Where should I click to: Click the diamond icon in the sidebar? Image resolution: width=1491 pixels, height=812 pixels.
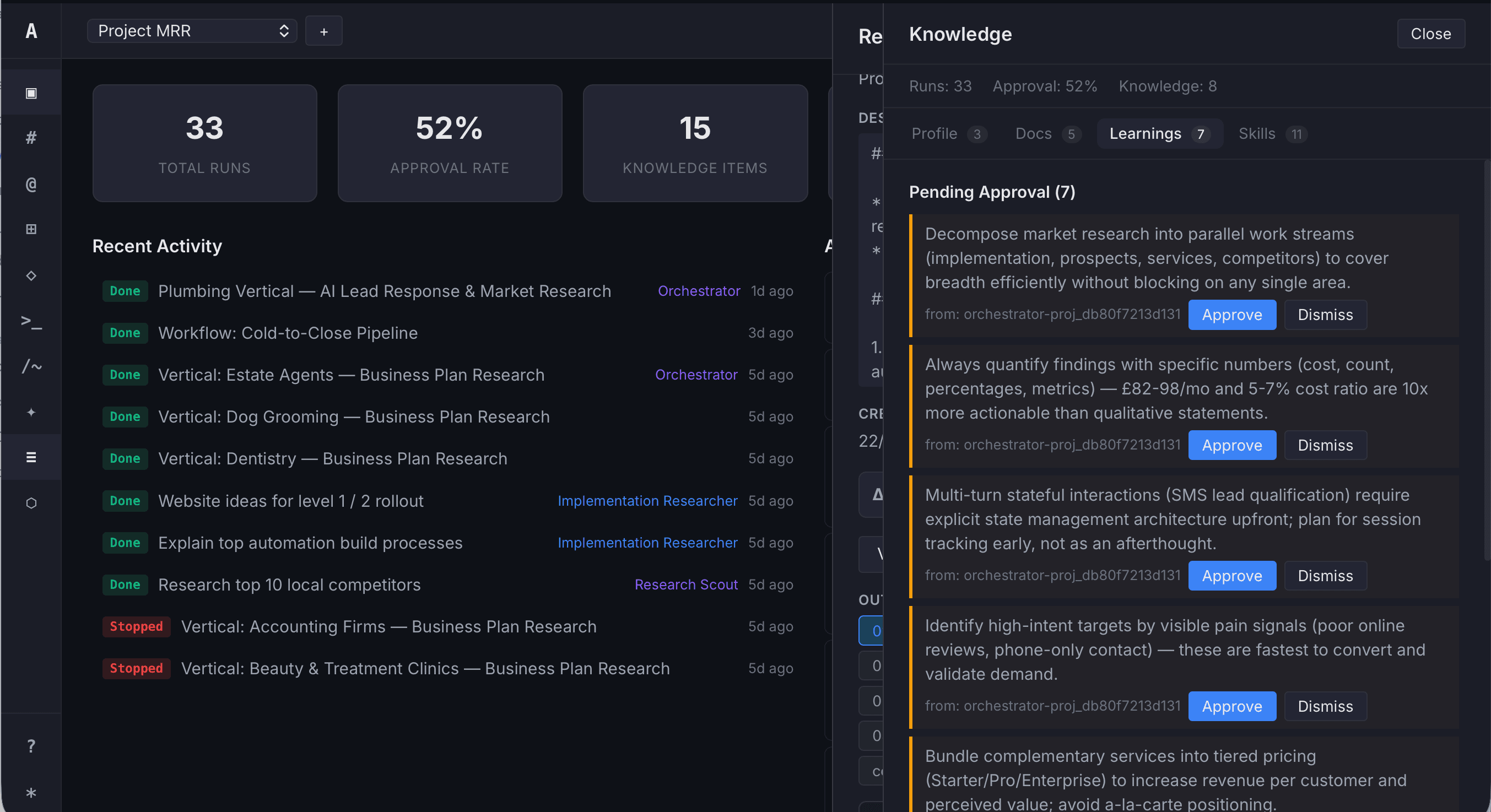click(x=31, y=275)
